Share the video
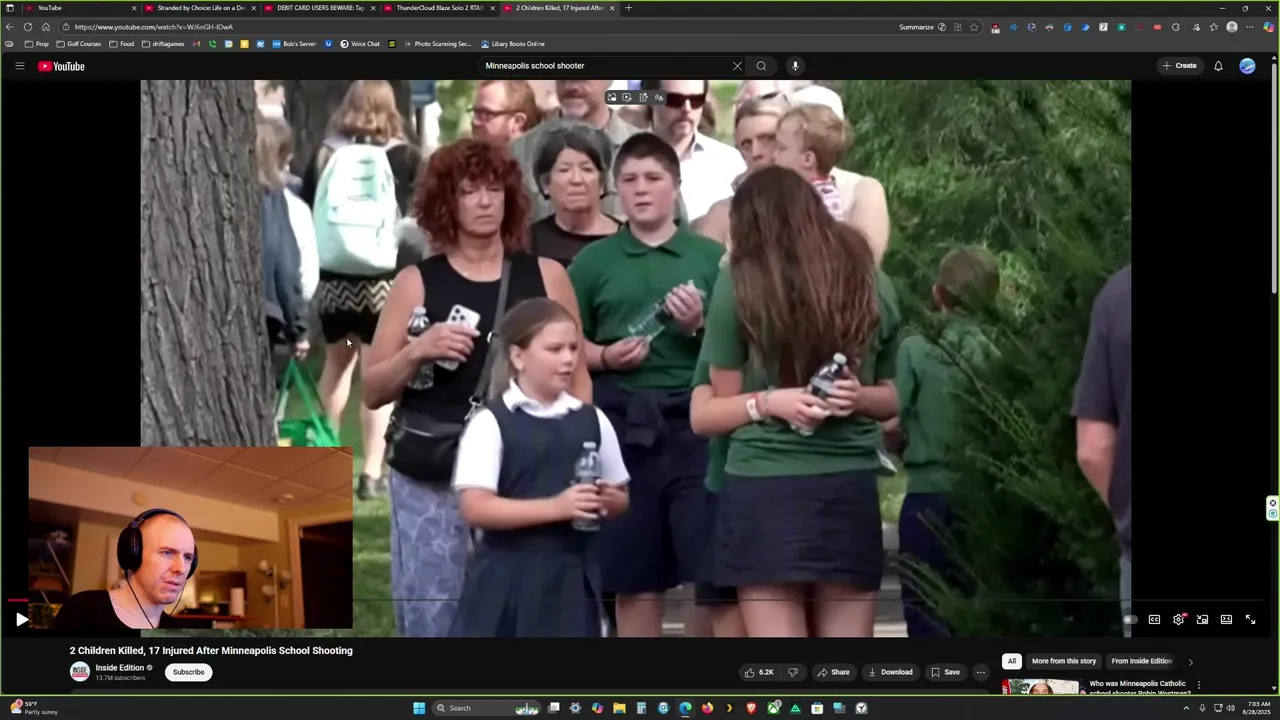 [833, 672]
